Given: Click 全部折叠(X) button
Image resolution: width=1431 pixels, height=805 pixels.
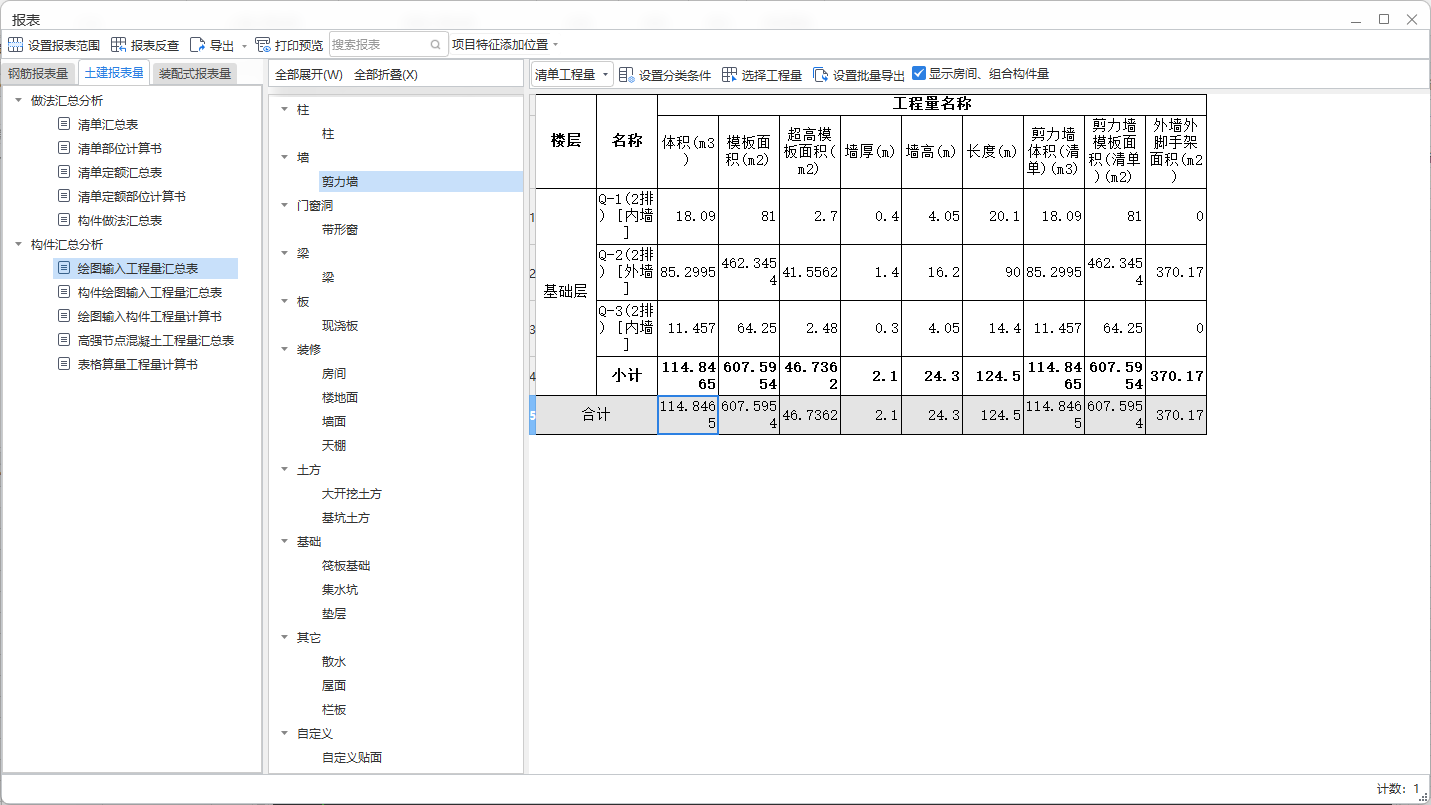Looking at the screenshot, I should tap(386, 75).
